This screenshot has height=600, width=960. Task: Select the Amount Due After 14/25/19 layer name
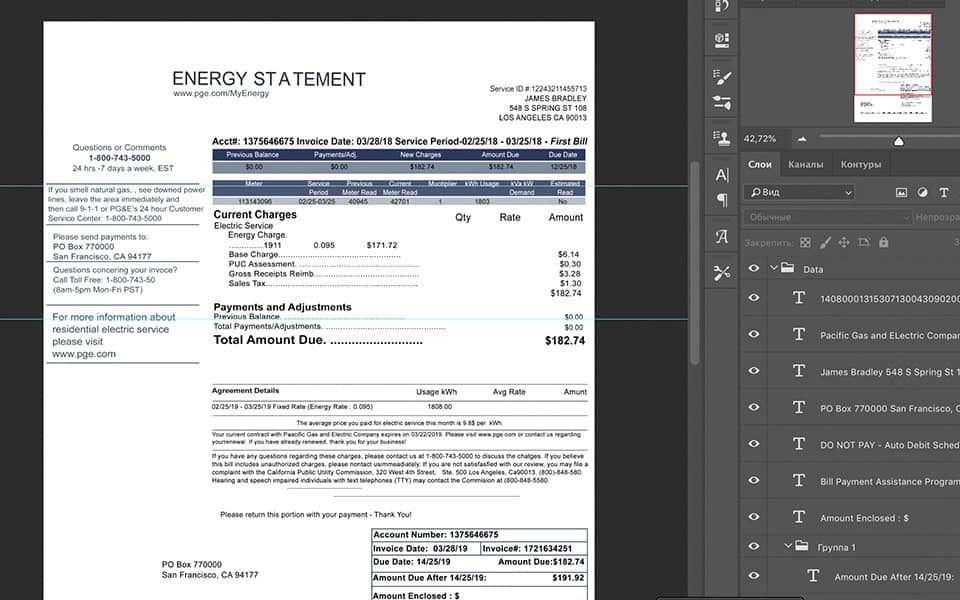coord(894,577)
